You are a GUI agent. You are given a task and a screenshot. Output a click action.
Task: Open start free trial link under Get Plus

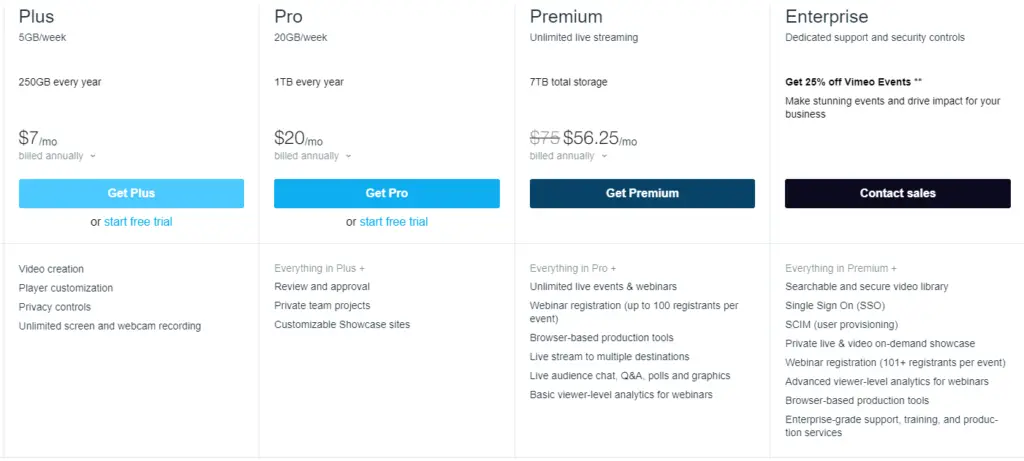[x=138, y=222]
